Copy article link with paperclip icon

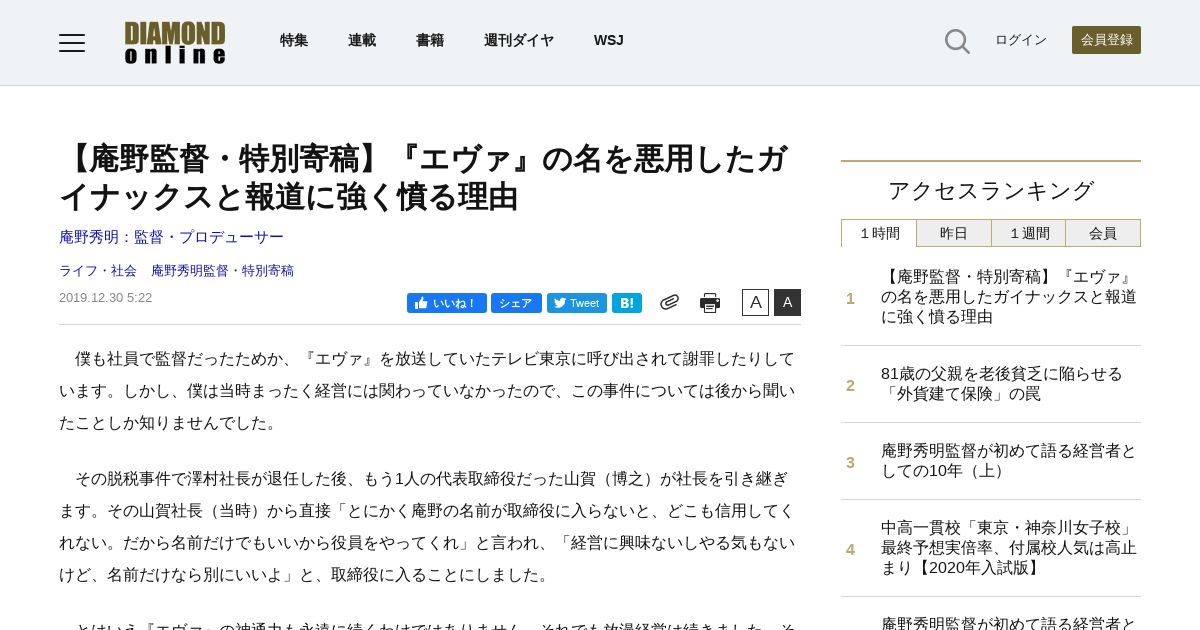669,302
